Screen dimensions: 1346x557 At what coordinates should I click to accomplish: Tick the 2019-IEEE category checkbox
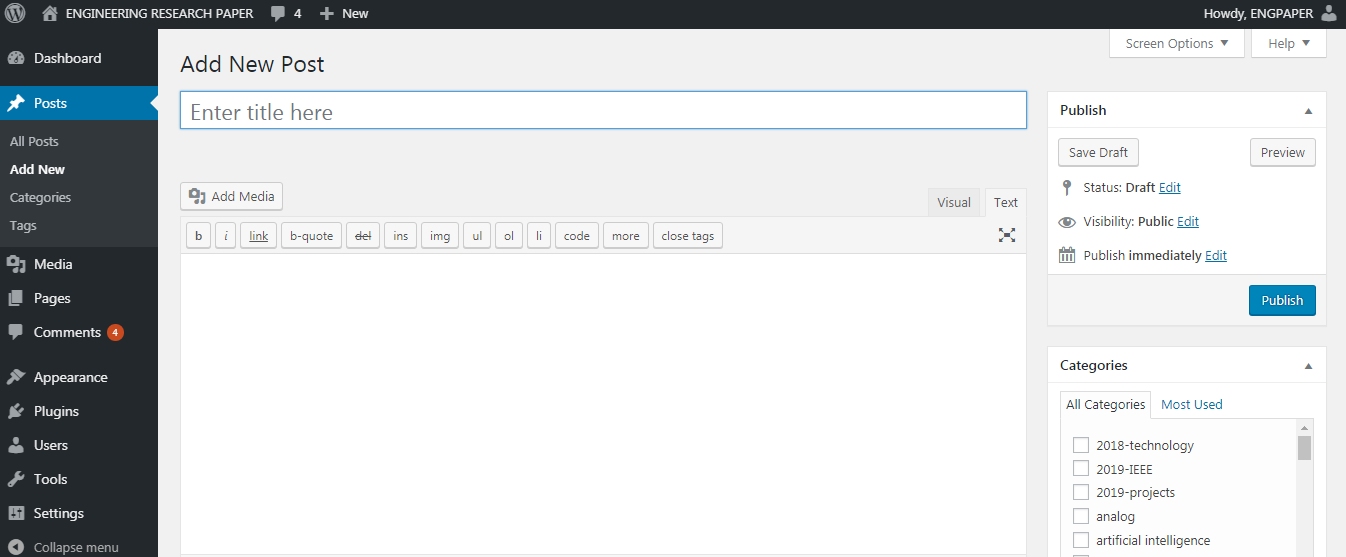[1080, 468]
